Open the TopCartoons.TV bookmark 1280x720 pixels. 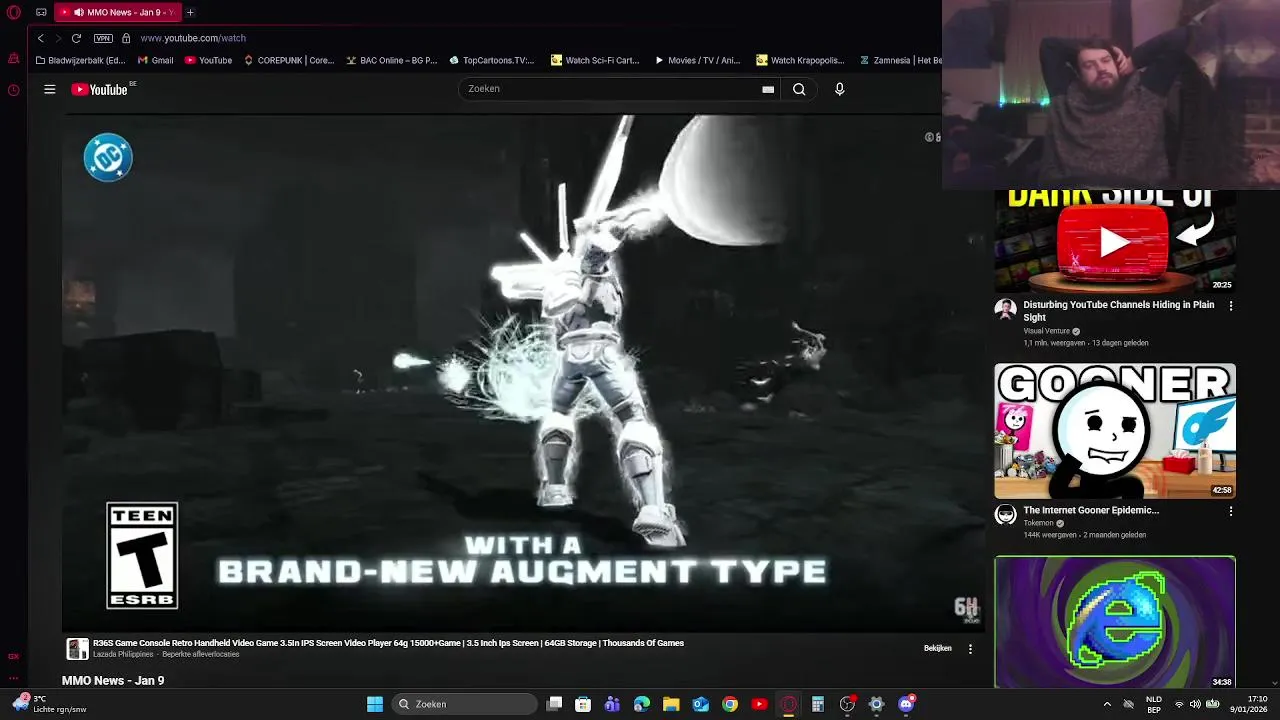pos(492,60)
